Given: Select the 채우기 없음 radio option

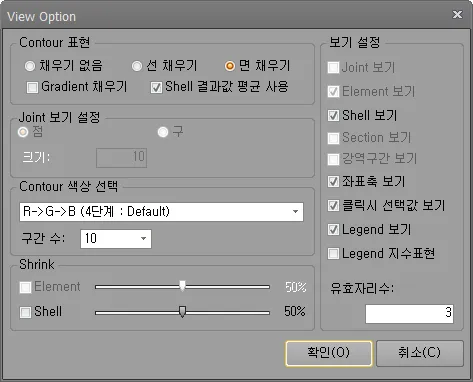Looking at the screenshot, I should tap(30, 66).
